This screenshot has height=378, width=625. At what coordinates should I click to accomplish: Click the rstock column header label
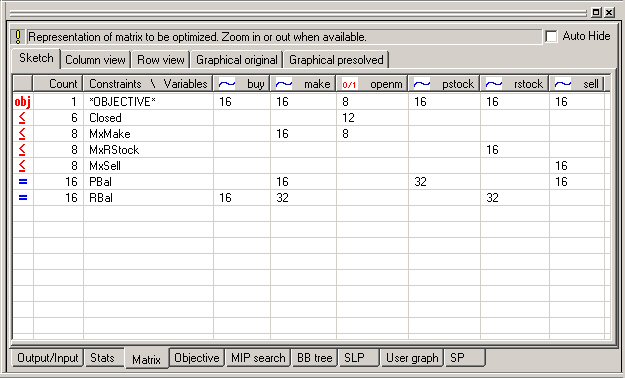click(528, 84)
